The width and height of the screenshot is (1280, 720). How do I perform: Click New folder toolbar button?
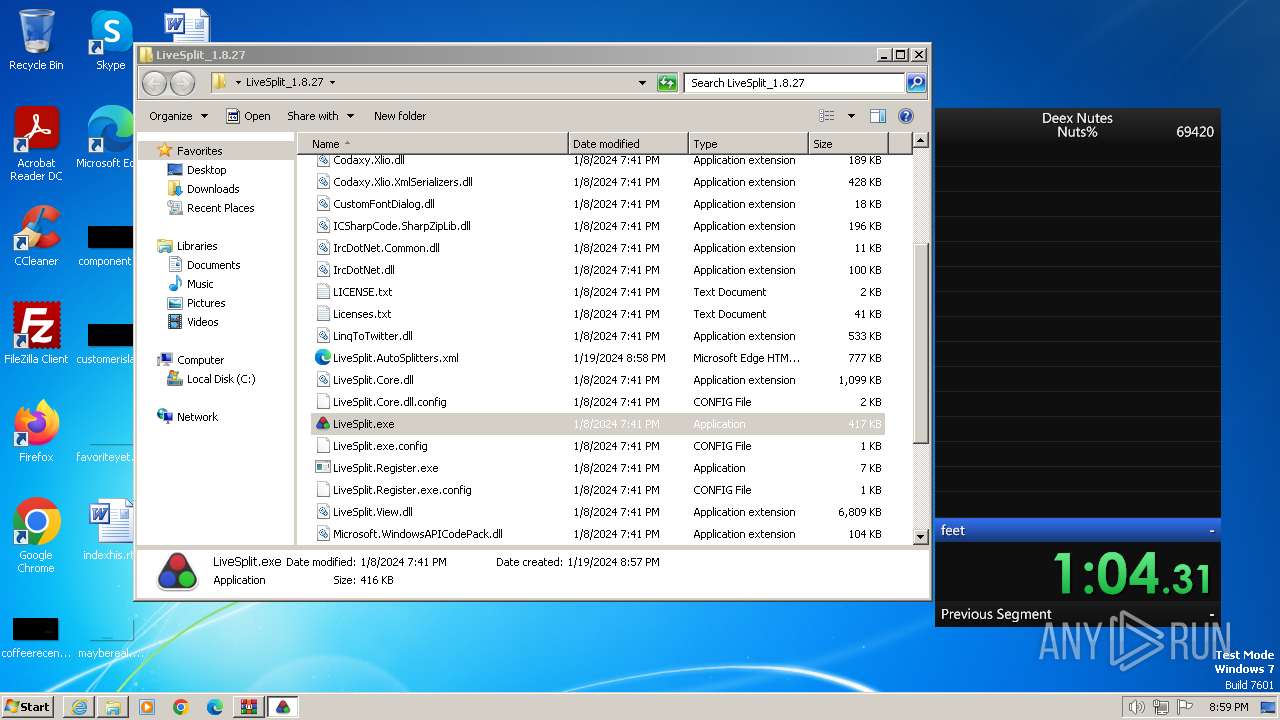tap(400, 116)
